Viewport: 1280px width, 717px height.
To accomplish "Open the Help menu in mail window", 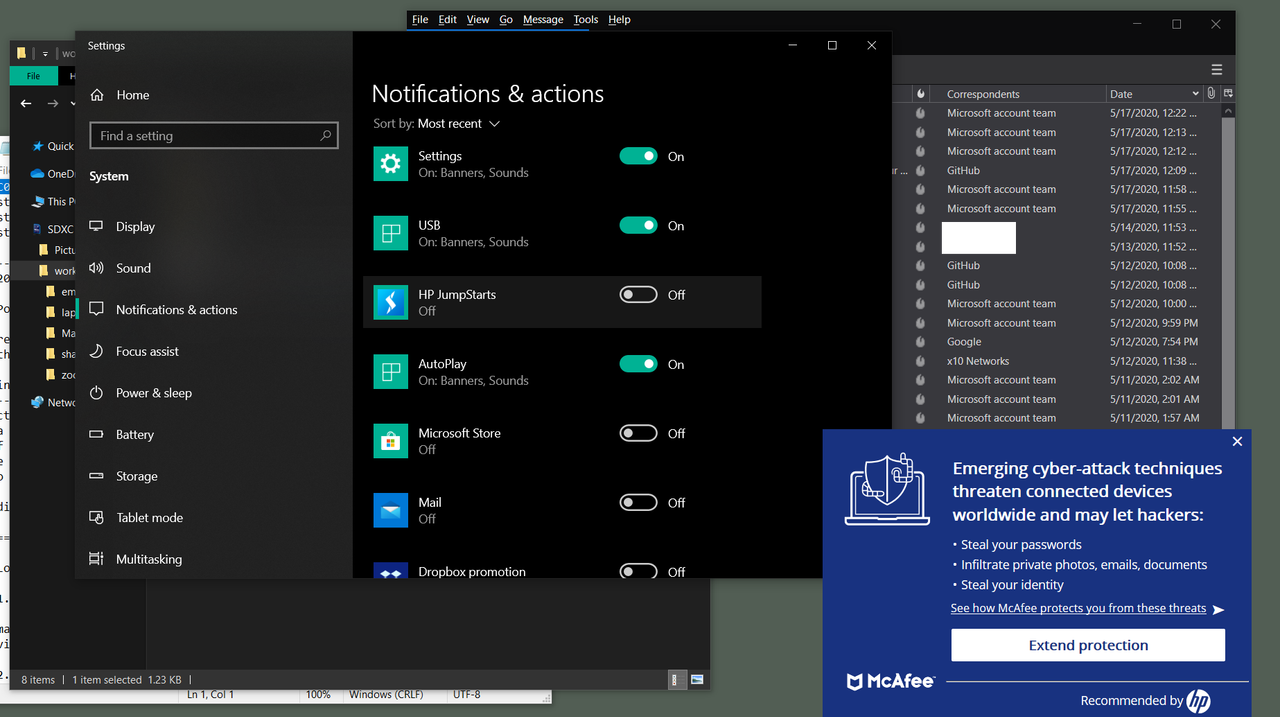I will click(x=619, y=19).
